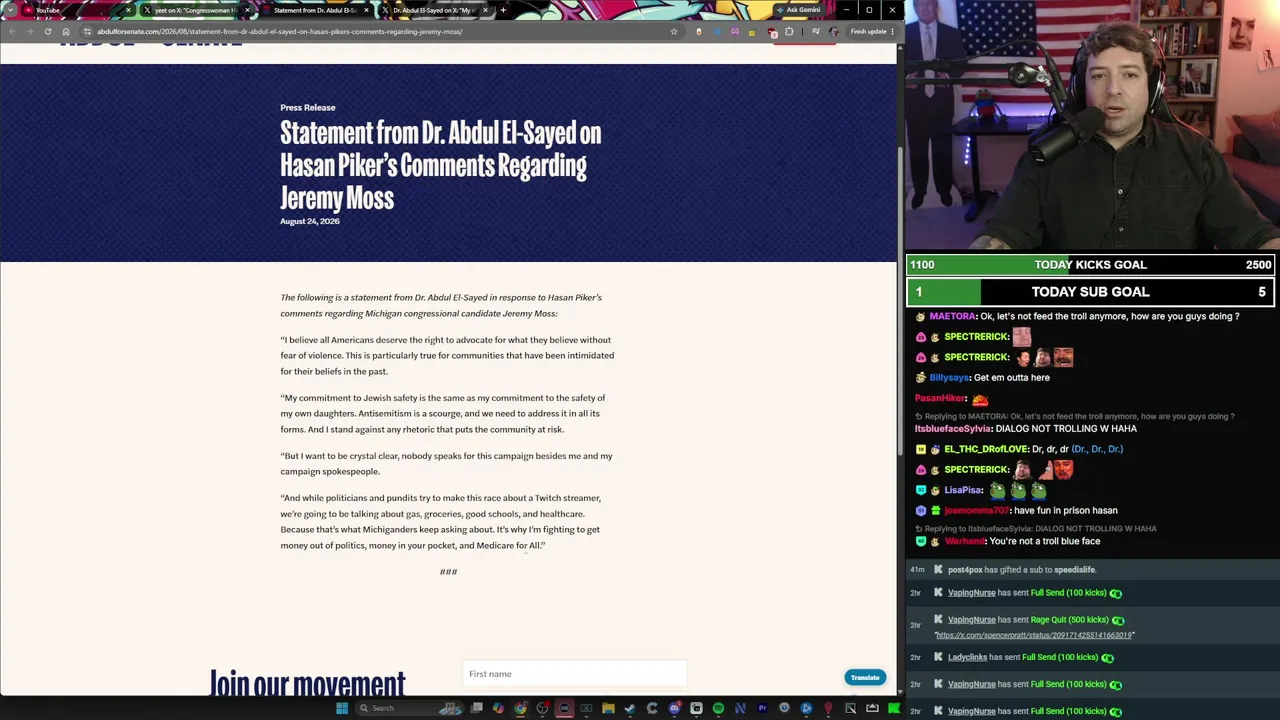Screen dimensions: 1280x720
Task: Click post4pox in the gifted sub entry
Action: (965, 570)
